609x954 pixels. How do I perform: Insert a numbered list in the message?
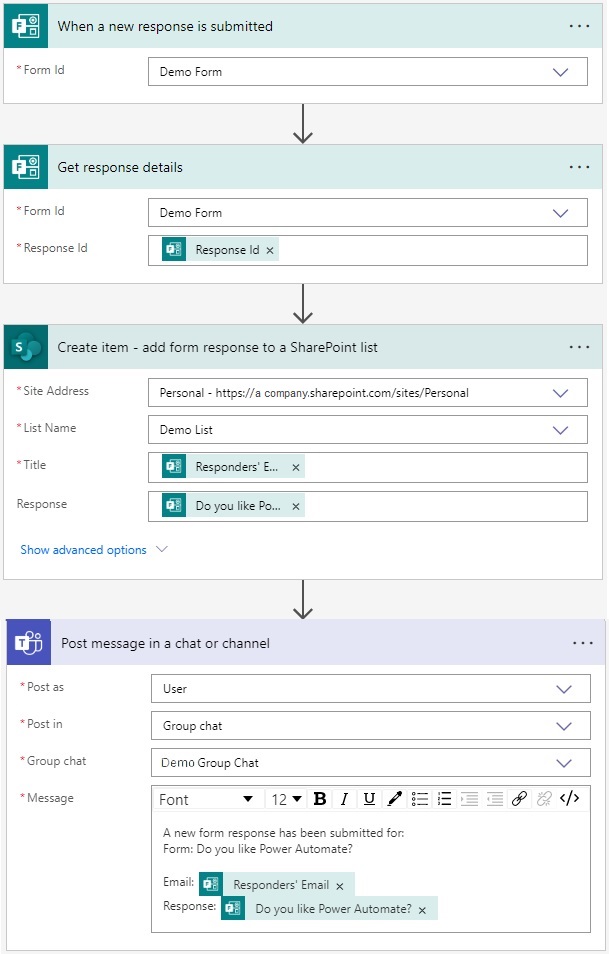(444, 798)
